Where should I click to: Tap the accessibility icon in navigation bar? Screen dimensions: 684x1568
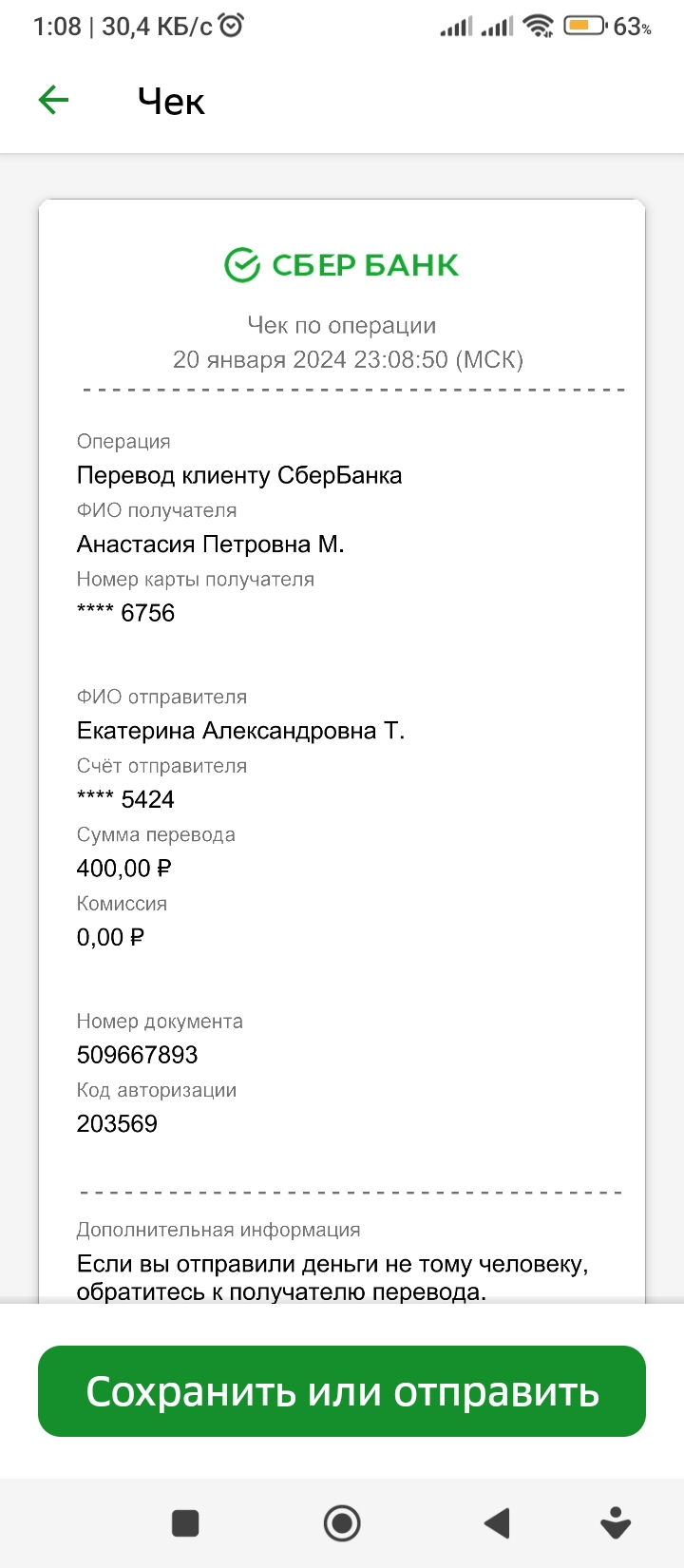pos(617,1523)
